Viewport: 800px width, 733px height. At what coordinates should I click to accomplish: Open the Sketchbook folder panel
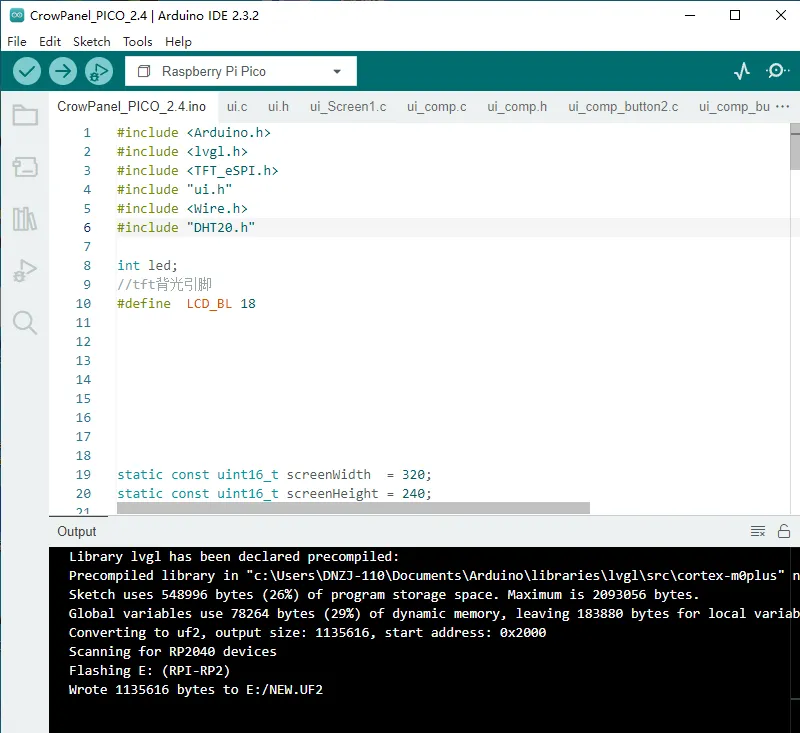click(25, 115)
